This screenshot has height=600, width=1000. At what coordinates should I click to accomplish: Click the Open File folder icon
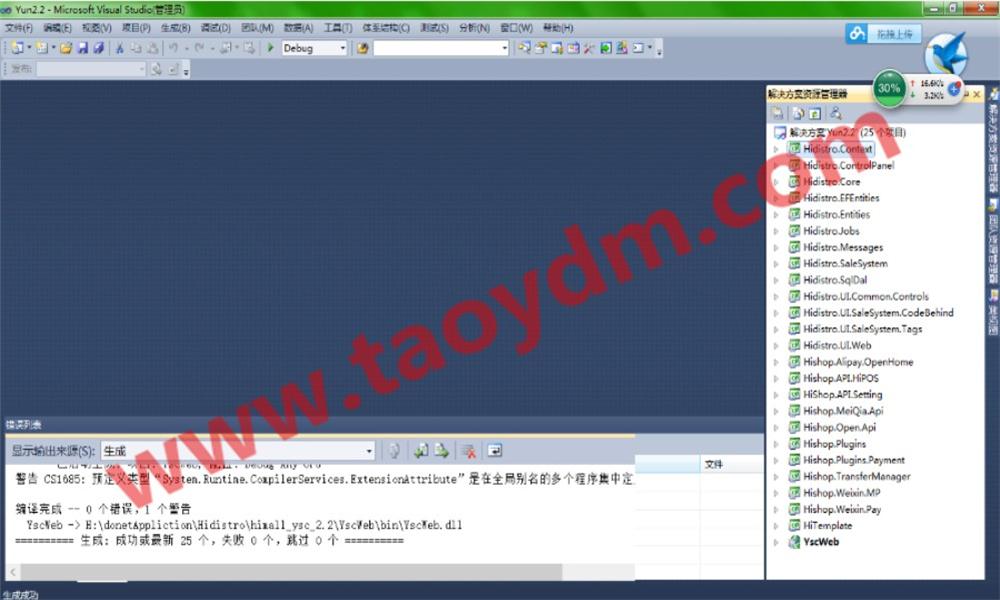tap(66, 48)
